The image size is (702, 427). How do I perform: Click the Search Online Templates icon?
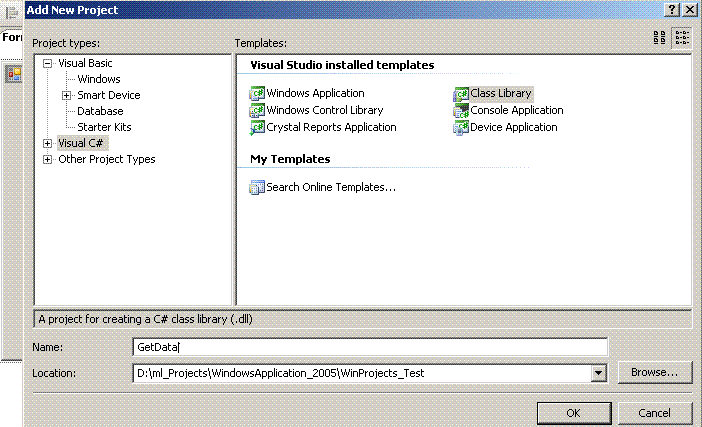tap(257, 187)
